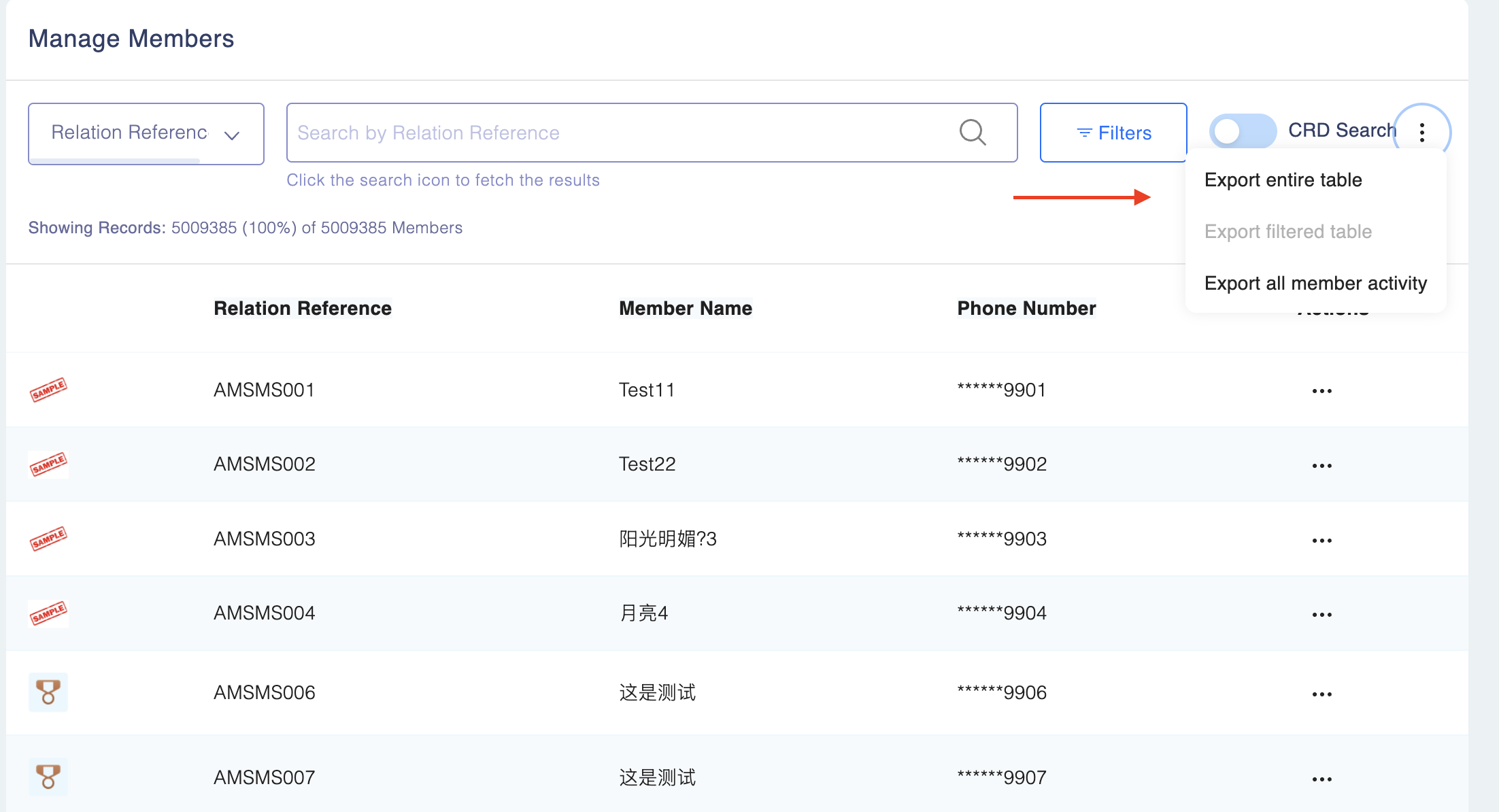Viewport: 1499px width, 812px height.
Task: Open actions ellipsis for AMSMS004 row
Action: point(1321,615)
